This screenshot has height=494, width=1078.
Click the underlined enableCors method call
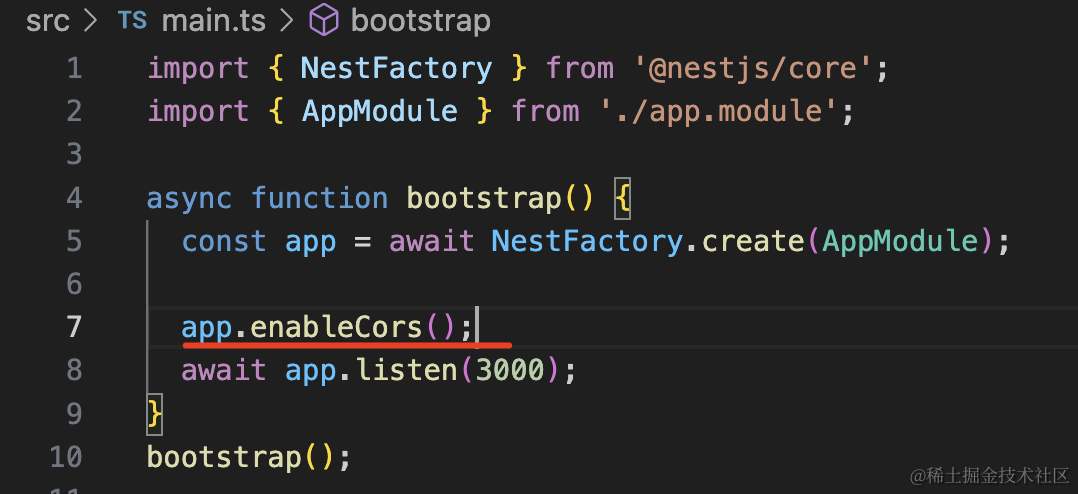(x=335, y=327)
